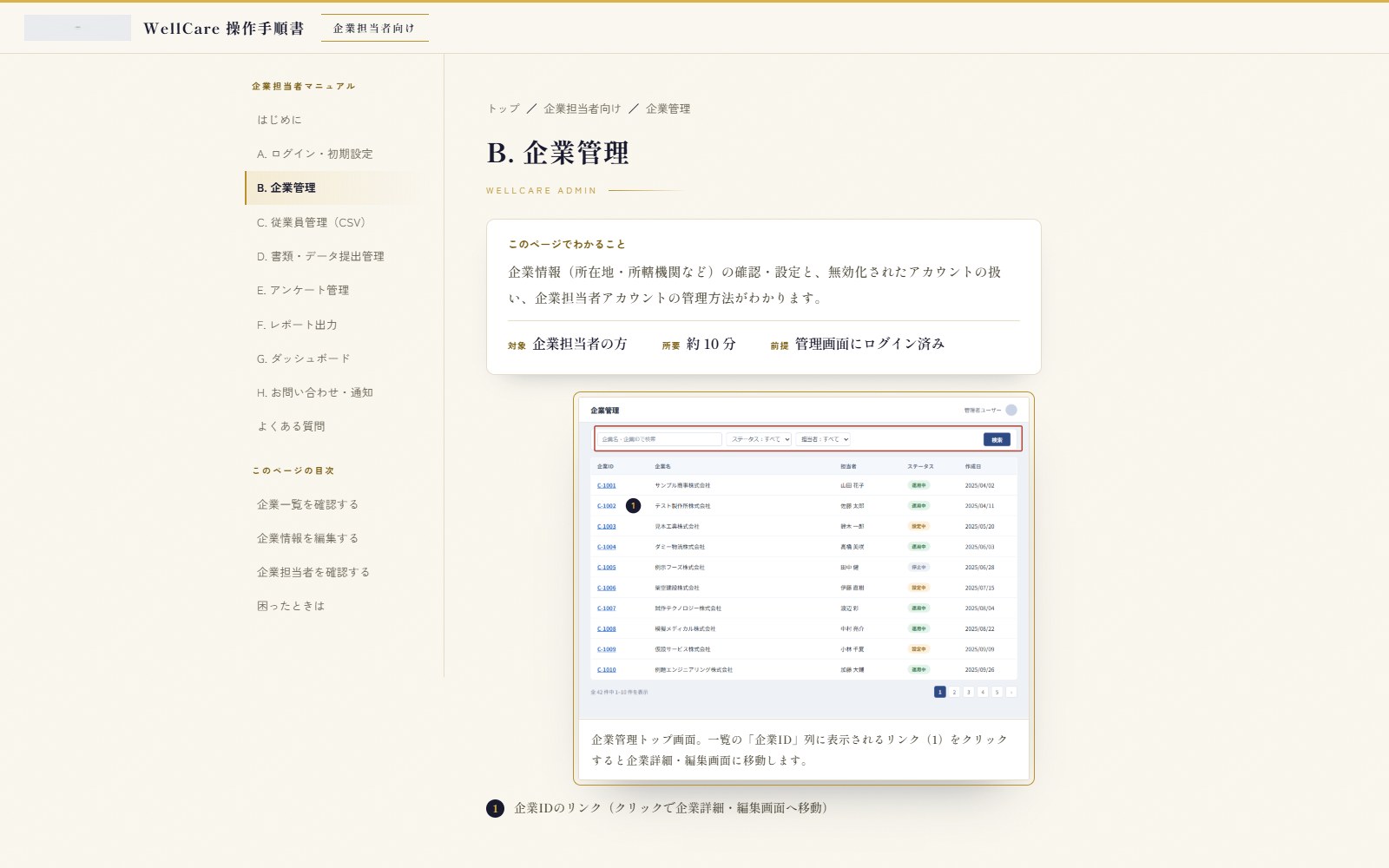Click status badge in C-1005 row
The height and width of the screenshot is (868, 1389).
tap(918, 568)
